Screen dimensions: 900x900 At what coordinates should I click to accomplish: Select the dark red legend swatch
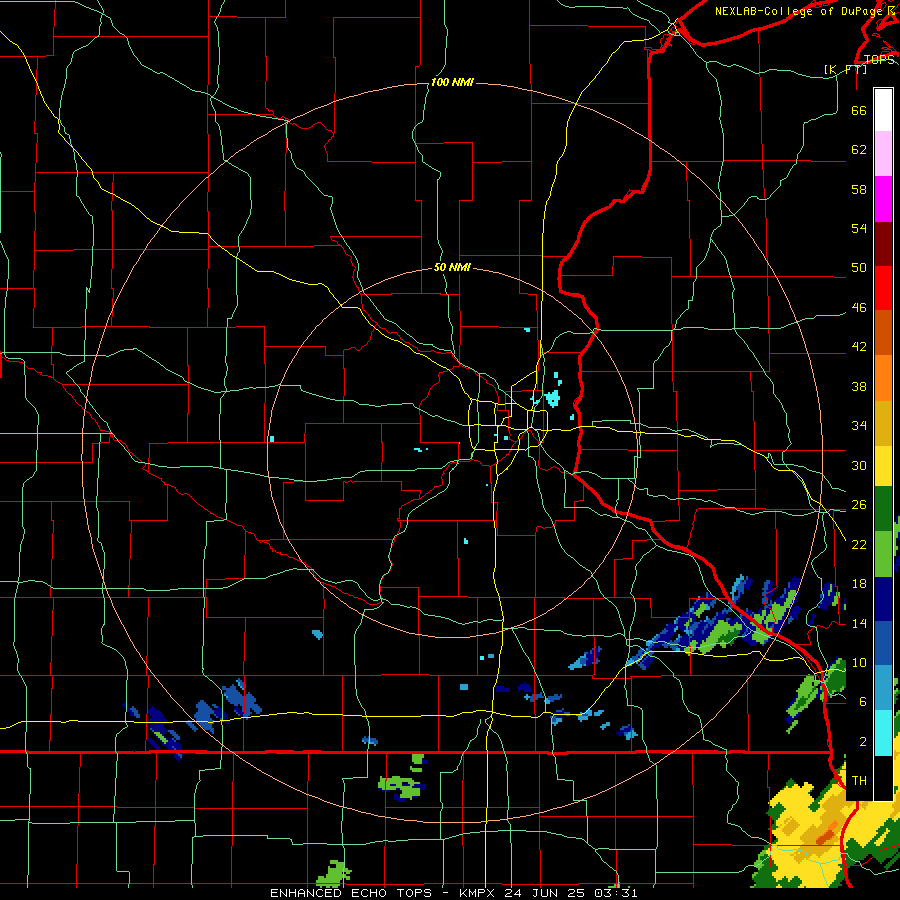883,243
